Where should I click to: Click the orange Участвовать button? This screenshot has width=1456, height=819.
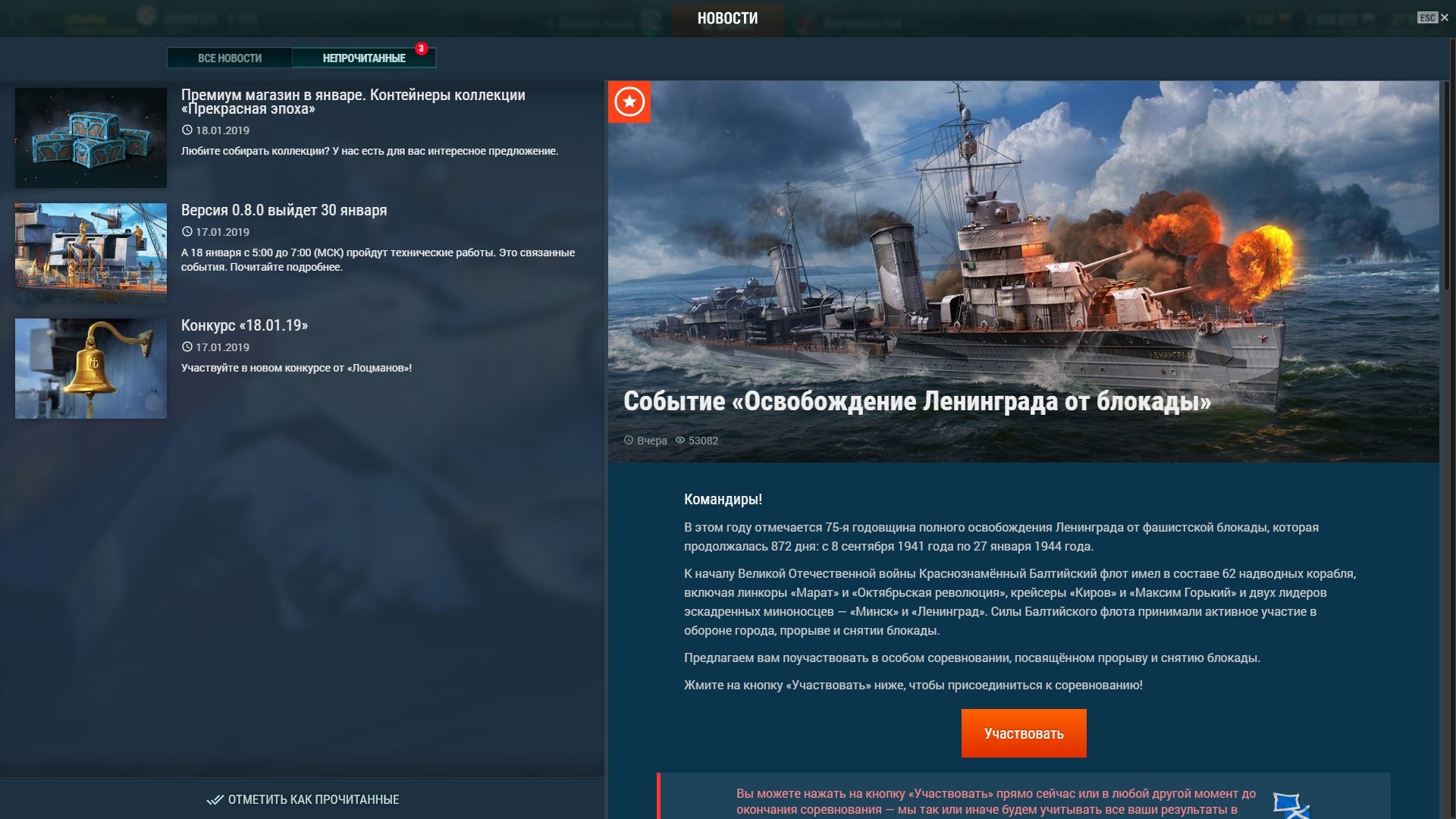(x=1024, y=733)
